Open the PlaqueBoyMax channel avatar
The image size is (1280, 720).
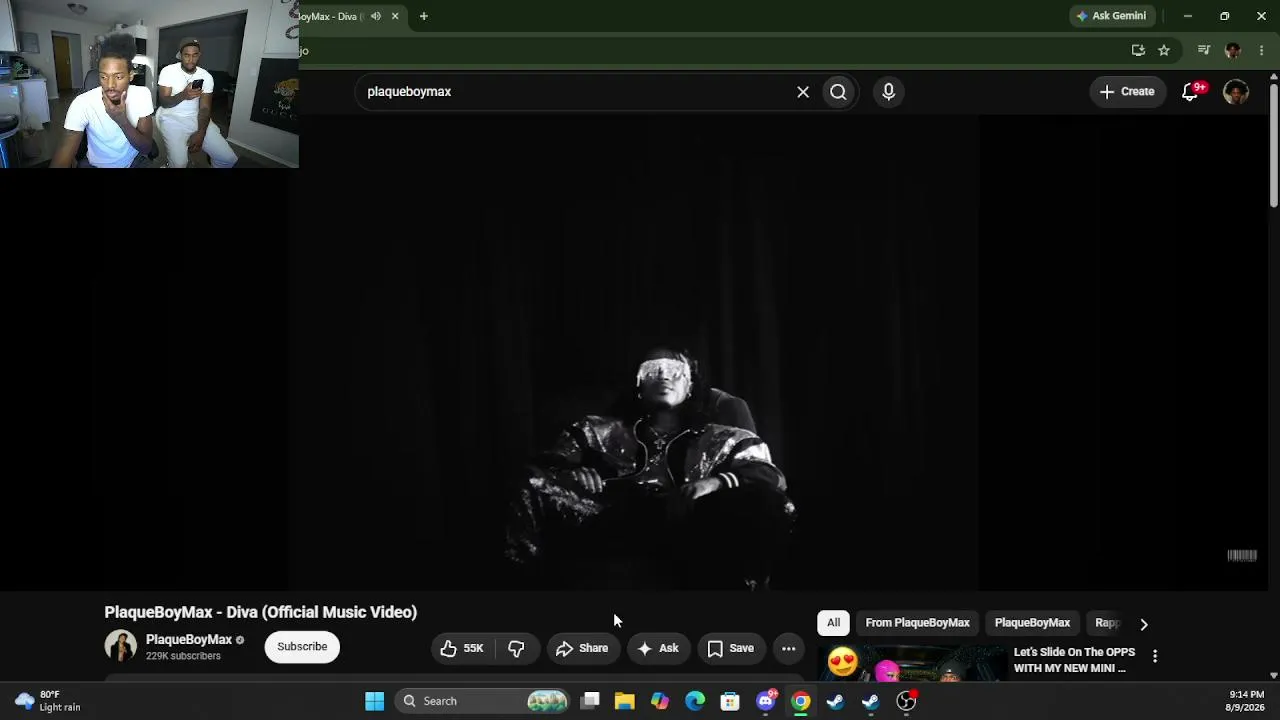tap(120, 646)
